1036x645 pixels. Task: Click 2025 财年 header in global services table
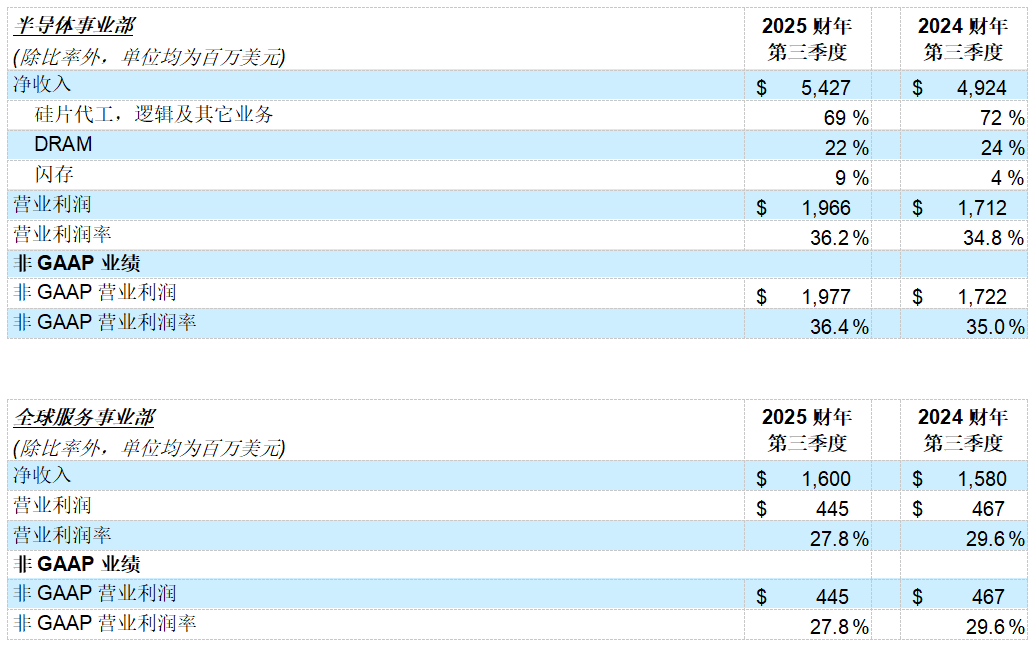pyautogui.click(x=806, y=417)
